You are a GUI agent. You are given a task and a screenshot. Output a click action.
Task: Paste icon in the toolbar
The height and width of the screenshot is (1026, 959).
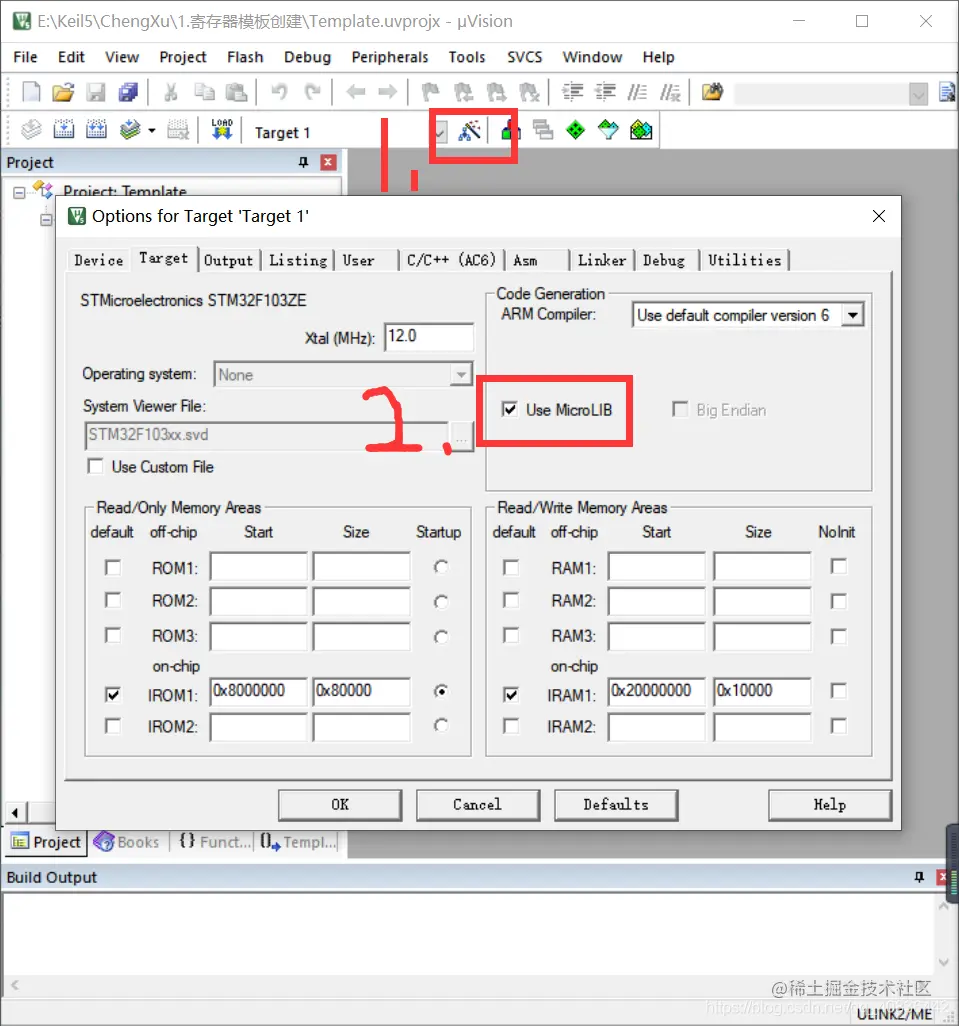coord(236,92)
